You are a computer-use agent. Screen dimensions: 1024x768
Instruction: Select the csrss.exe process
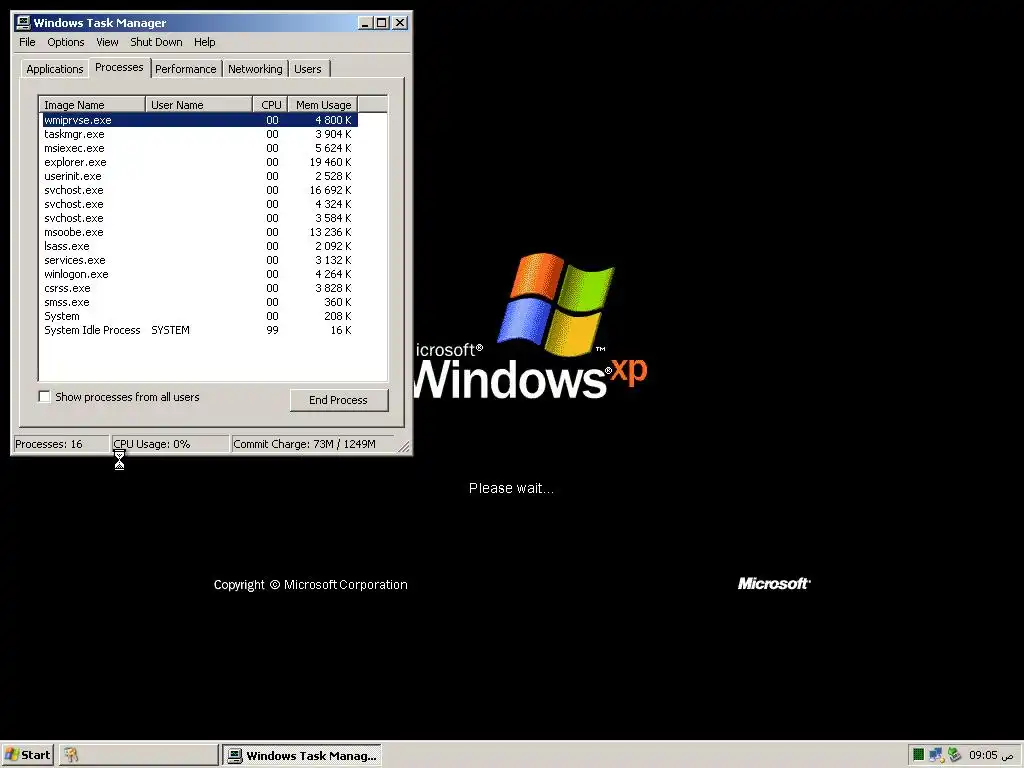click(199, 288)
